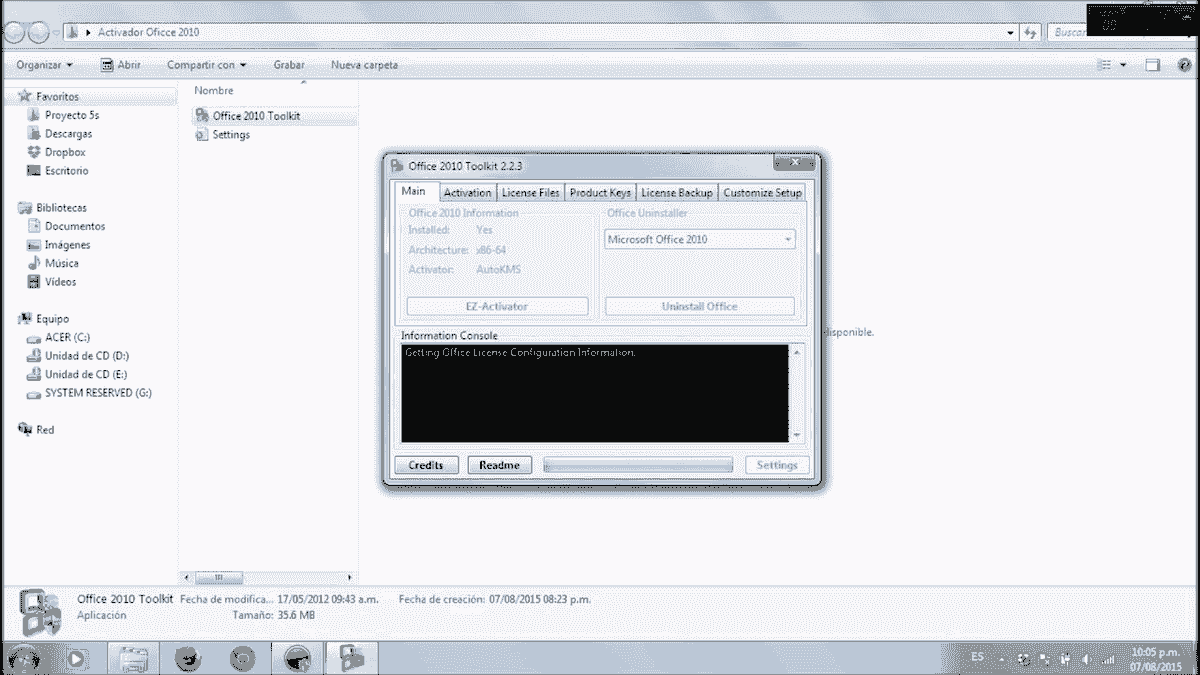The width and height of the screenshot is (1200, 675).
Task: Open the Credits button
Action: pos(426,465)
